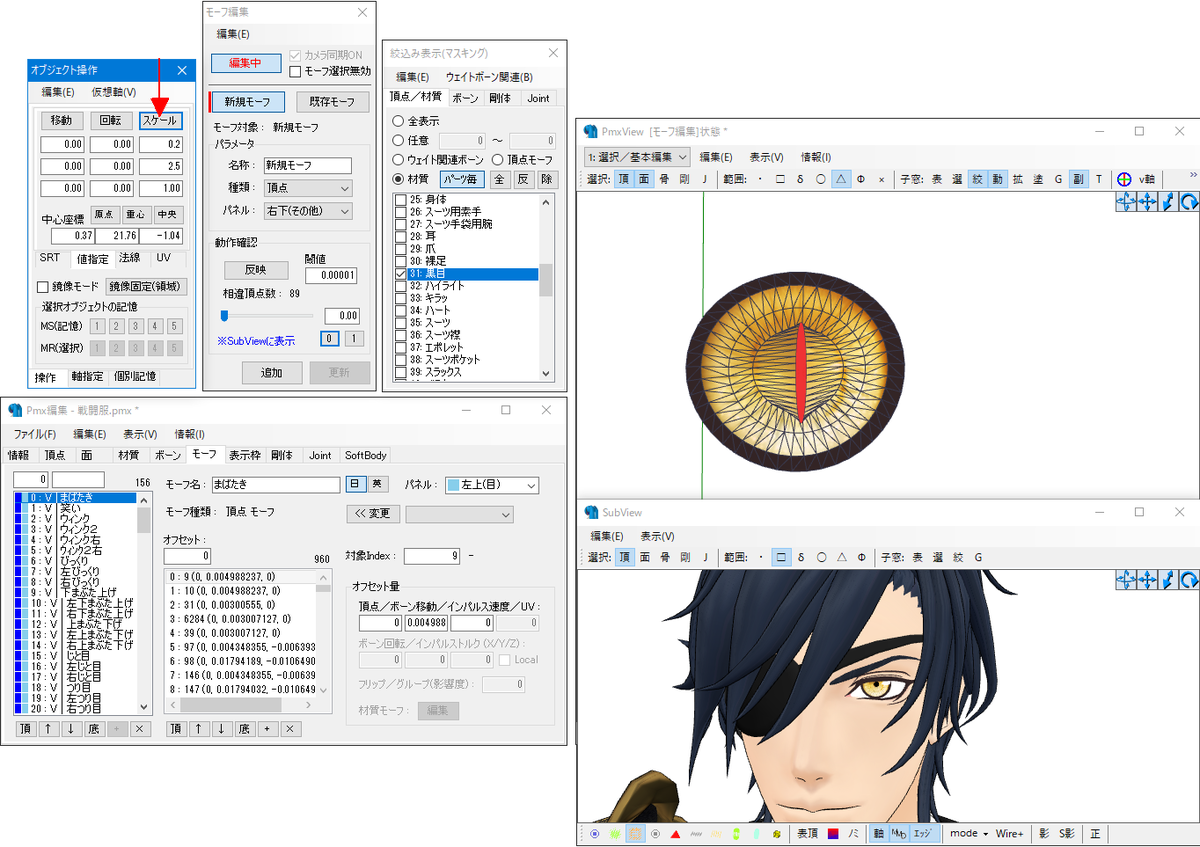Select face (面) selection mode in PmxView toolbar
Image resolution: width=1200 pixels, height=847 pixels.
click(643, 179)
